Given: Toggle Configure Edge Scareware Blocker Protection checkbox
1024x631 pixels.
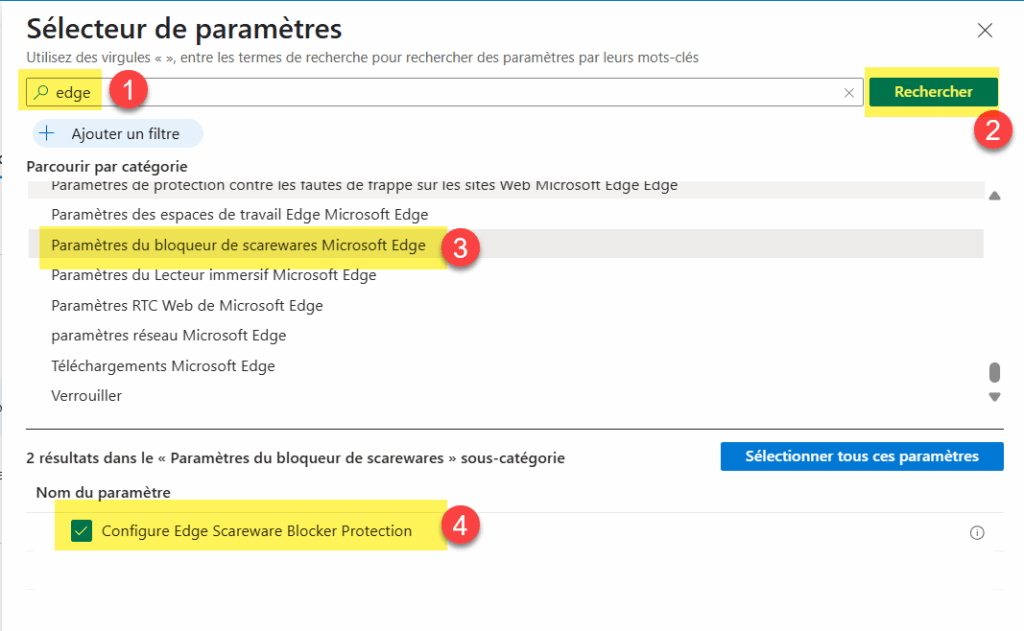Looking at the screenshot, I should point(82,531).
